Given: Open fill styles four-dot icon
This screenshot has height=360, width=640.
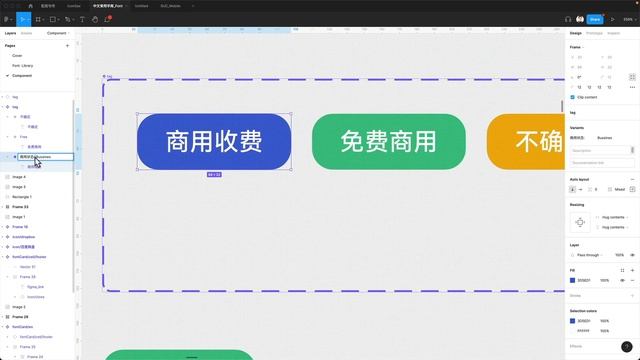Looking at the screenshot, I should [x=622, y=271].
